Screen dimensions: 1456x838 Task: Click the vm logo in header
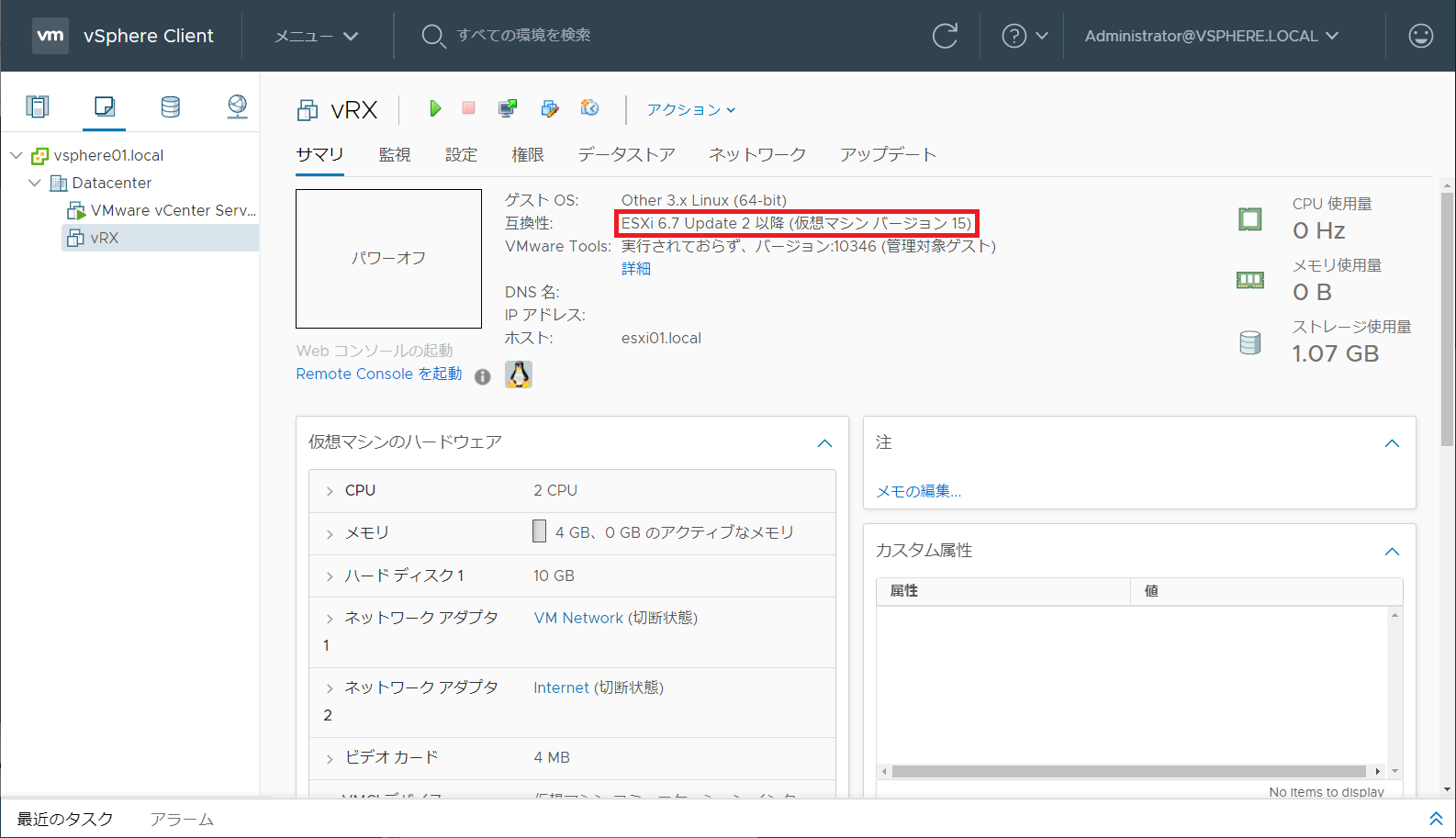(50, 36)
